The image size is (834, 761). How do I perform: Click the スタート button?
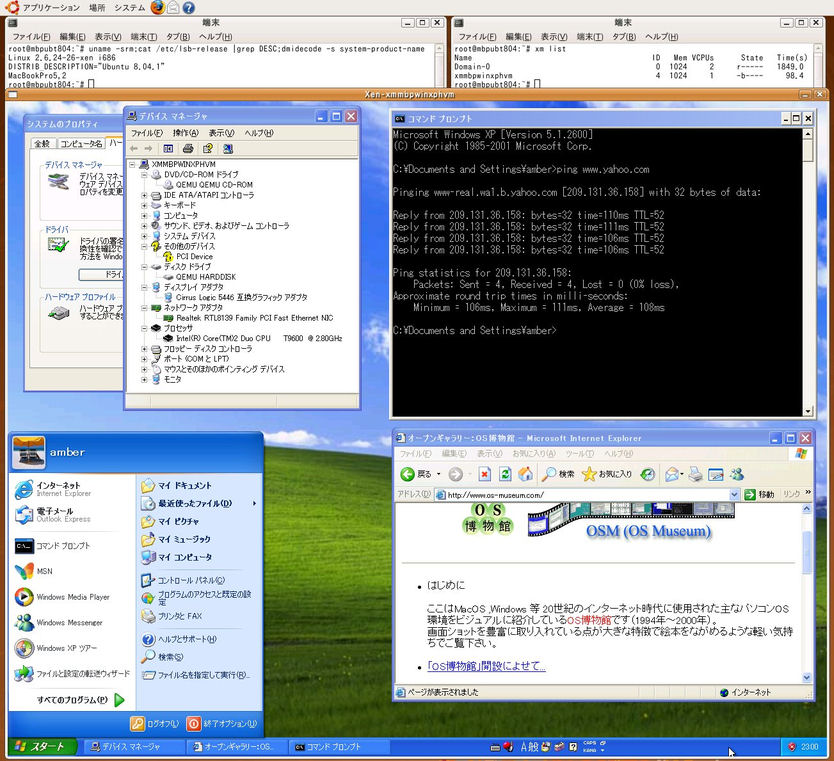point(42,747)
